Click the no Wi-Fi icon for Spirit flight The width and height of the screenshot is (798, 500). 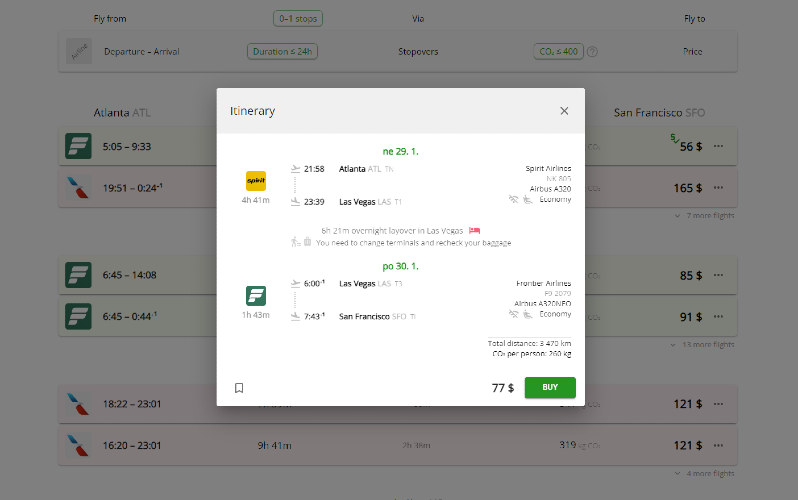click(x=514, y=199)
